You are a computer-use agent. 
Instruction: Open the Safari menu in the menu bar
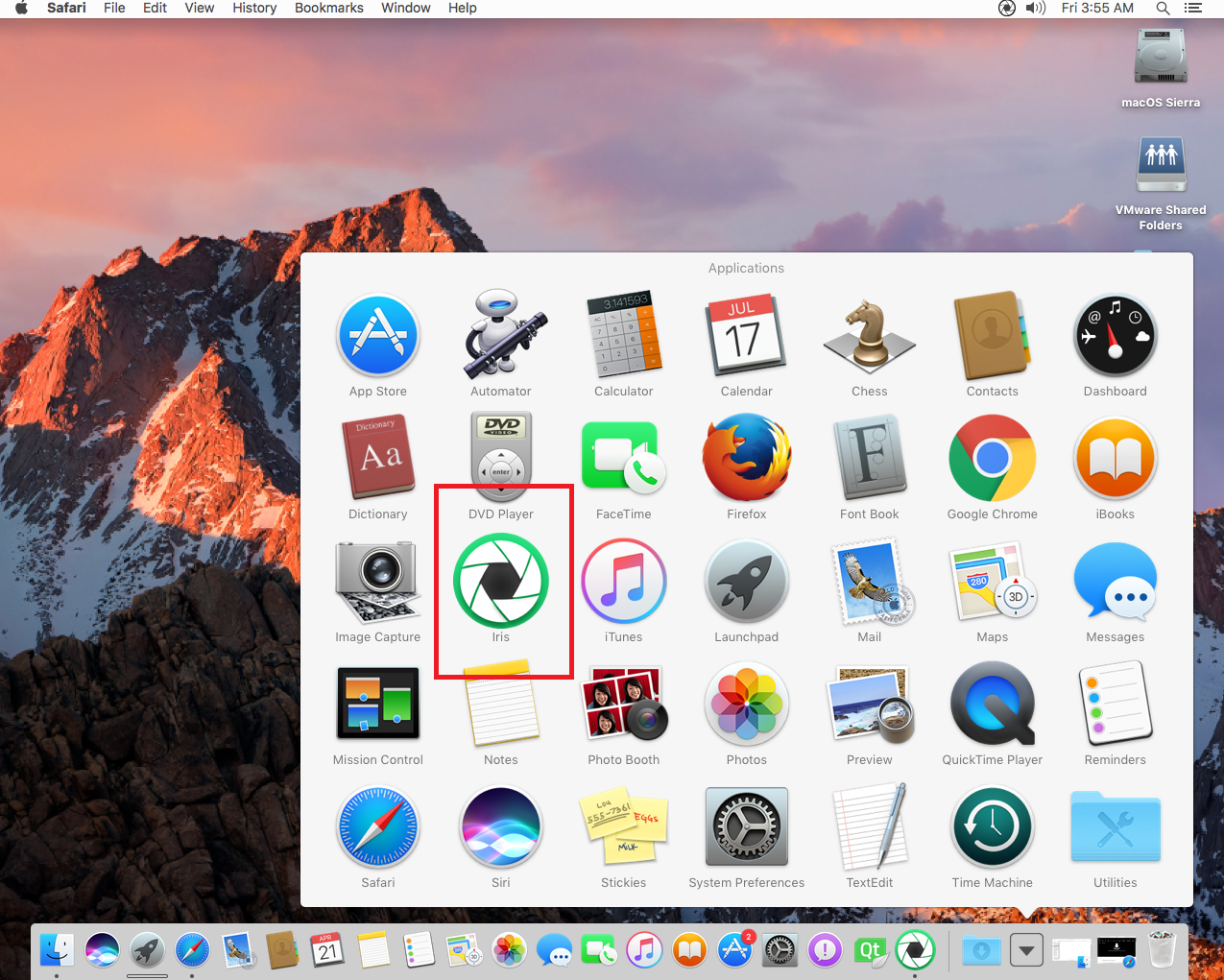click(x=66, y=8)
